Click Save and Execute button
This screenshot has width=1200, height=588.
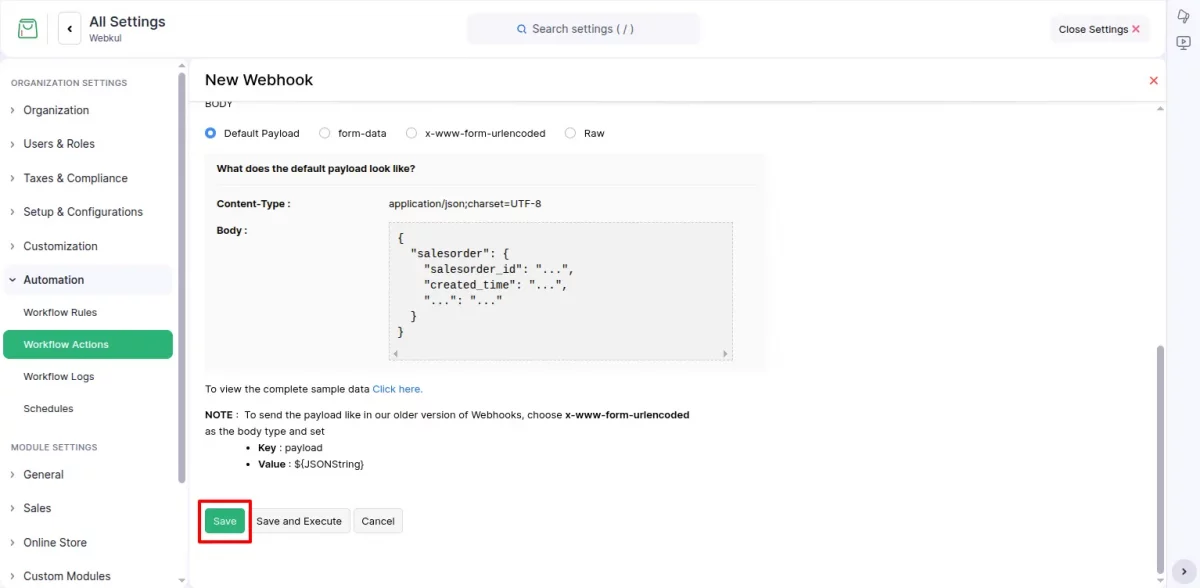pyautogui.click(x=299, y=521)
